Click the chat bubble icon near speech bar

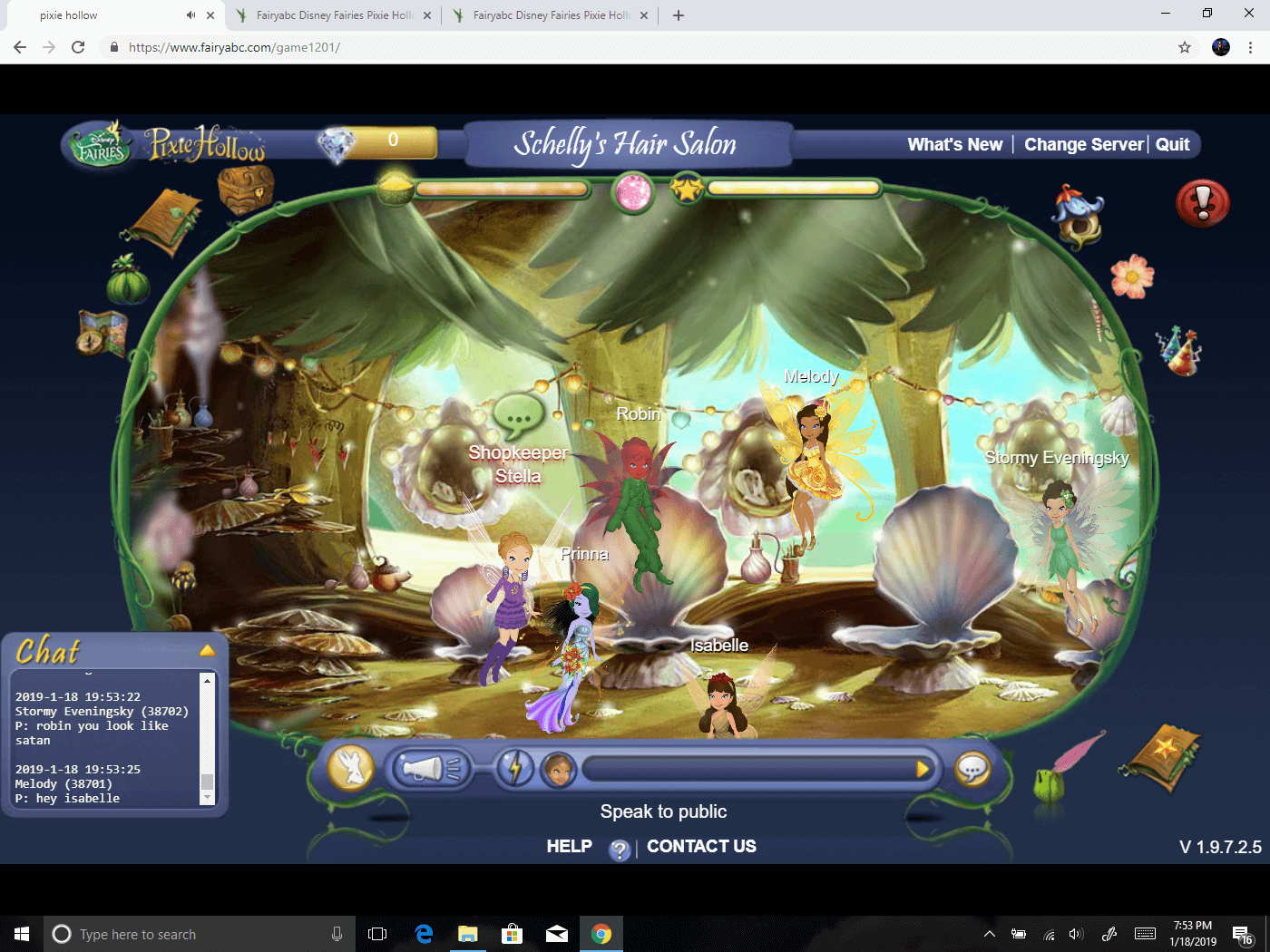click(x=972, y=770)
